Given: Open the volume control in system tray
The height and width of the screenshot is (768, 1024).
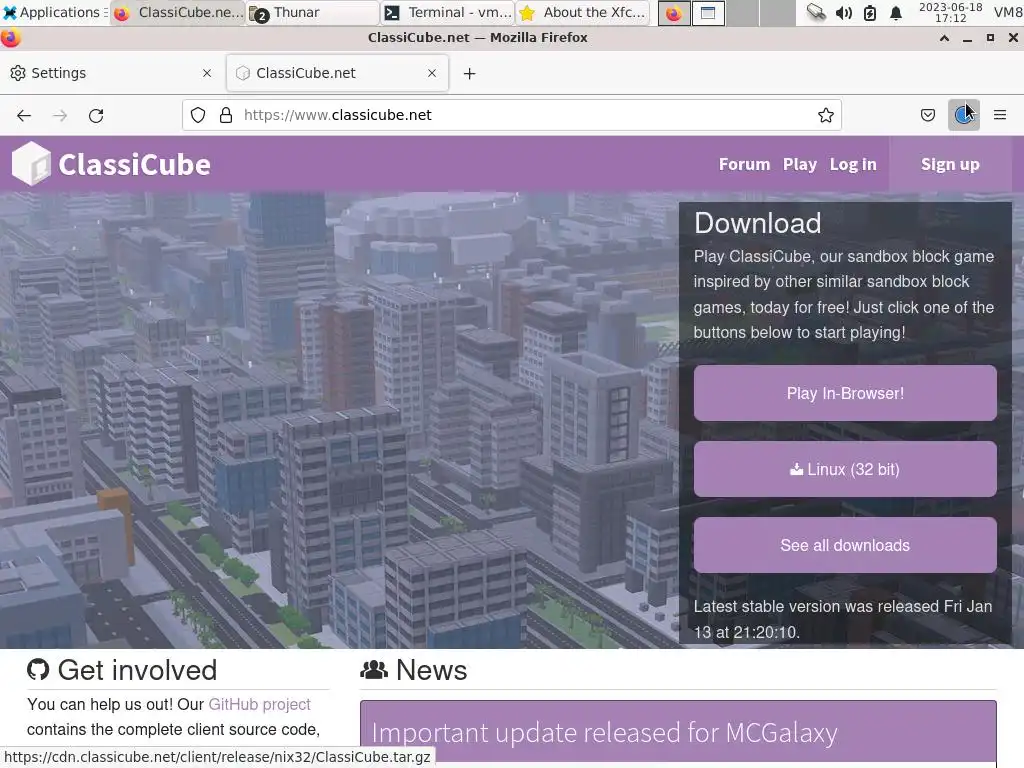Looking at the screenshot, I should 844,12.
